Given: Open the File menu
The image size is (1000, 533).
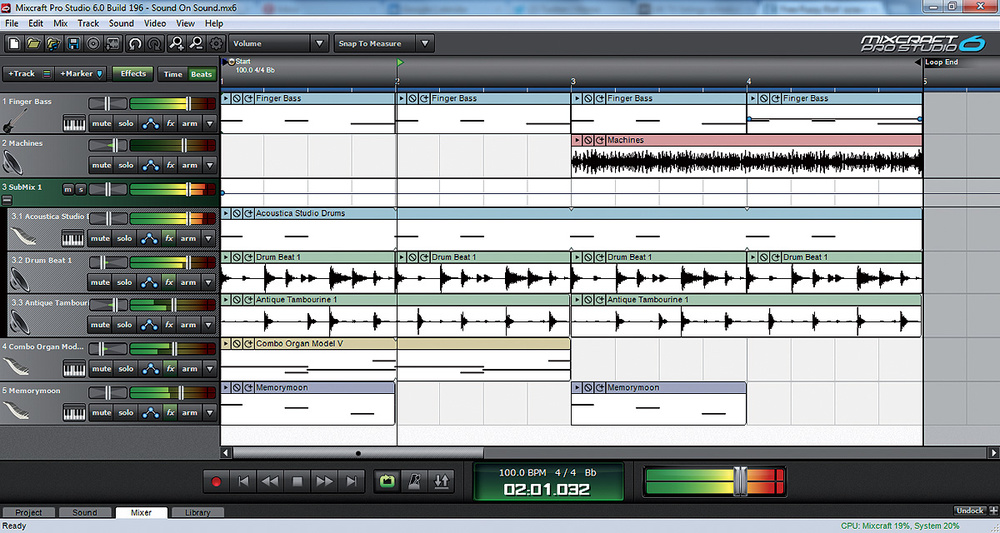Looking at the screenshot, I should pyautogui.click(x=11, y=24).
